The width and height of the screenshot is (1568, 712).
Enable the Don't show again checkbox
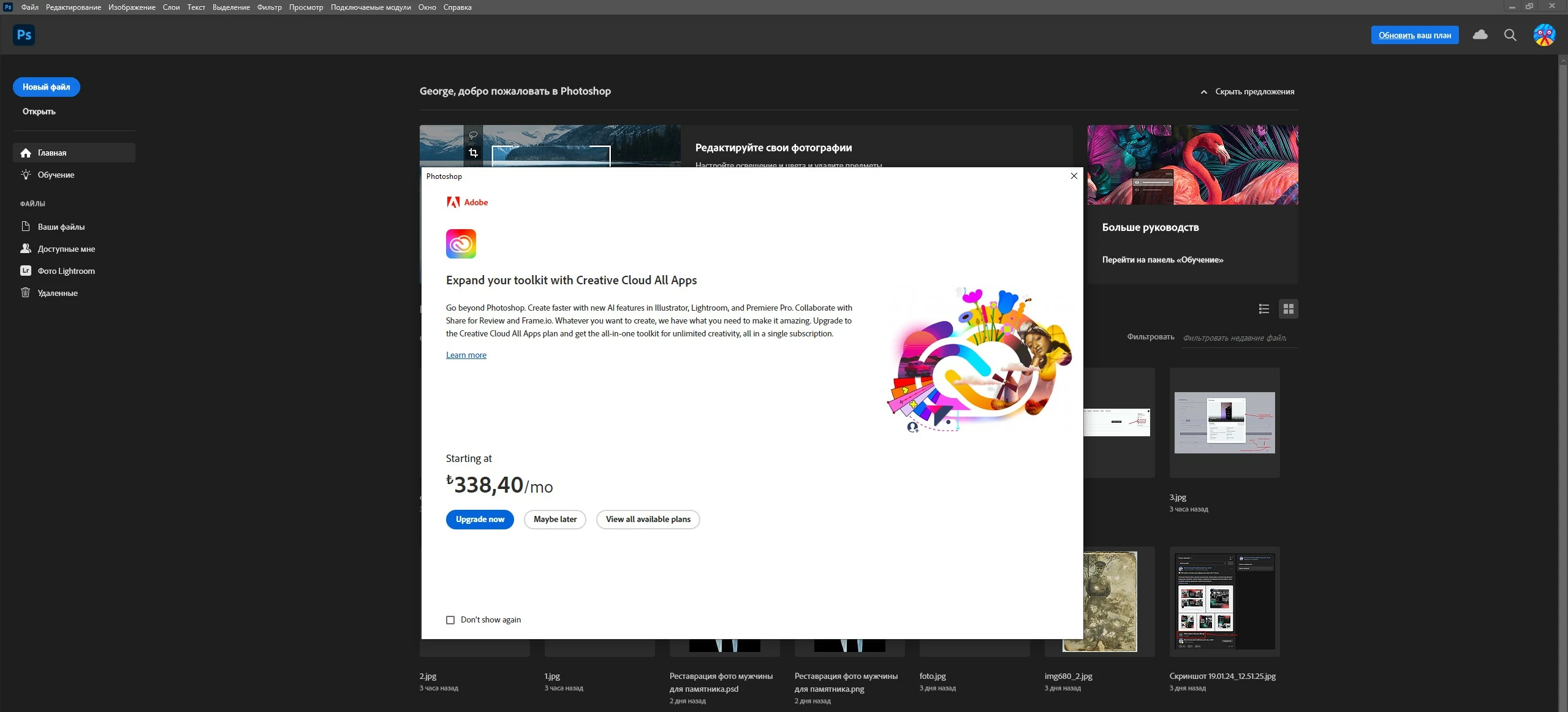(450, 620)
